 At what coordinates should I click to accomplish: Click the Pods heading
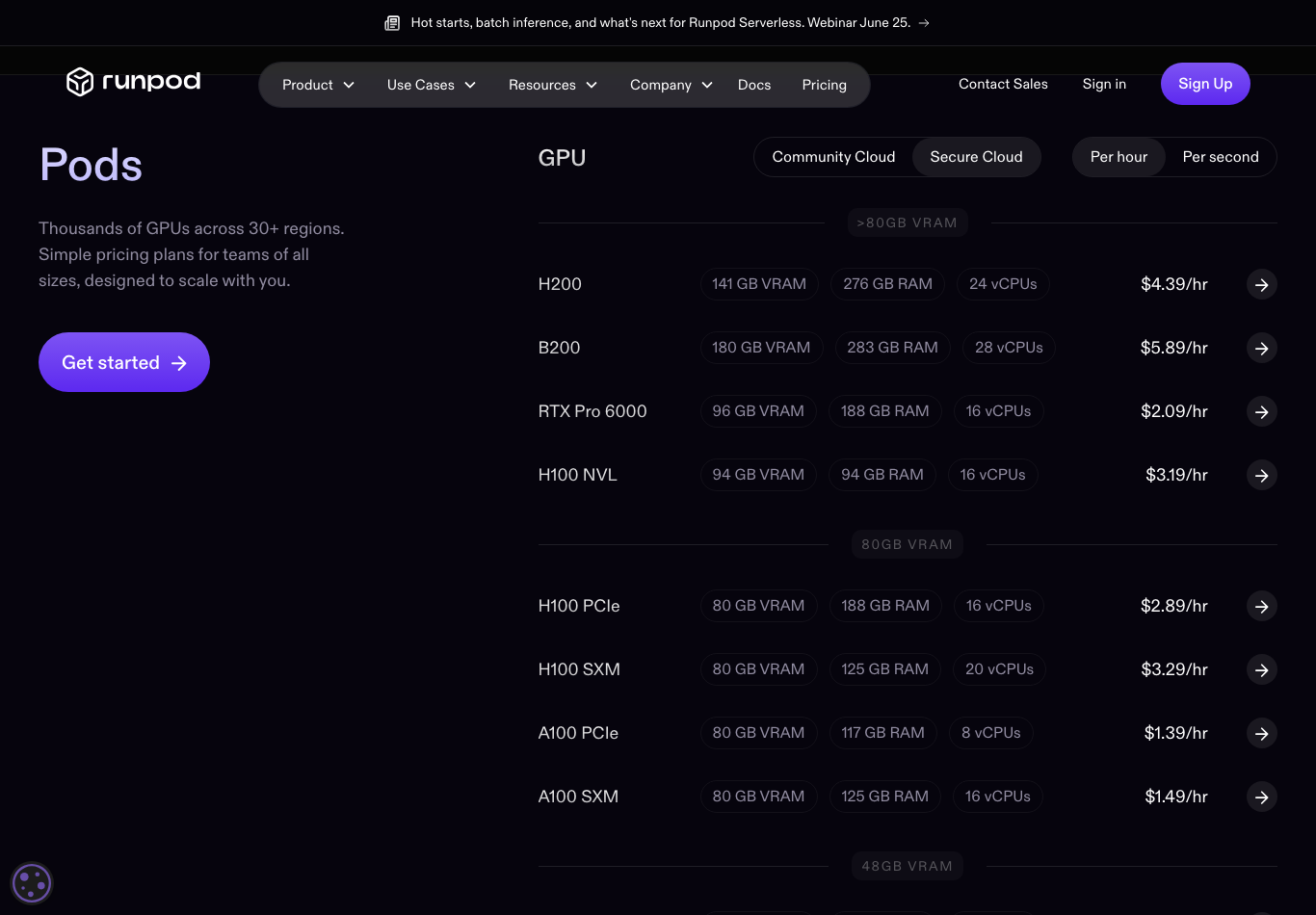click(x=91, y=165)
